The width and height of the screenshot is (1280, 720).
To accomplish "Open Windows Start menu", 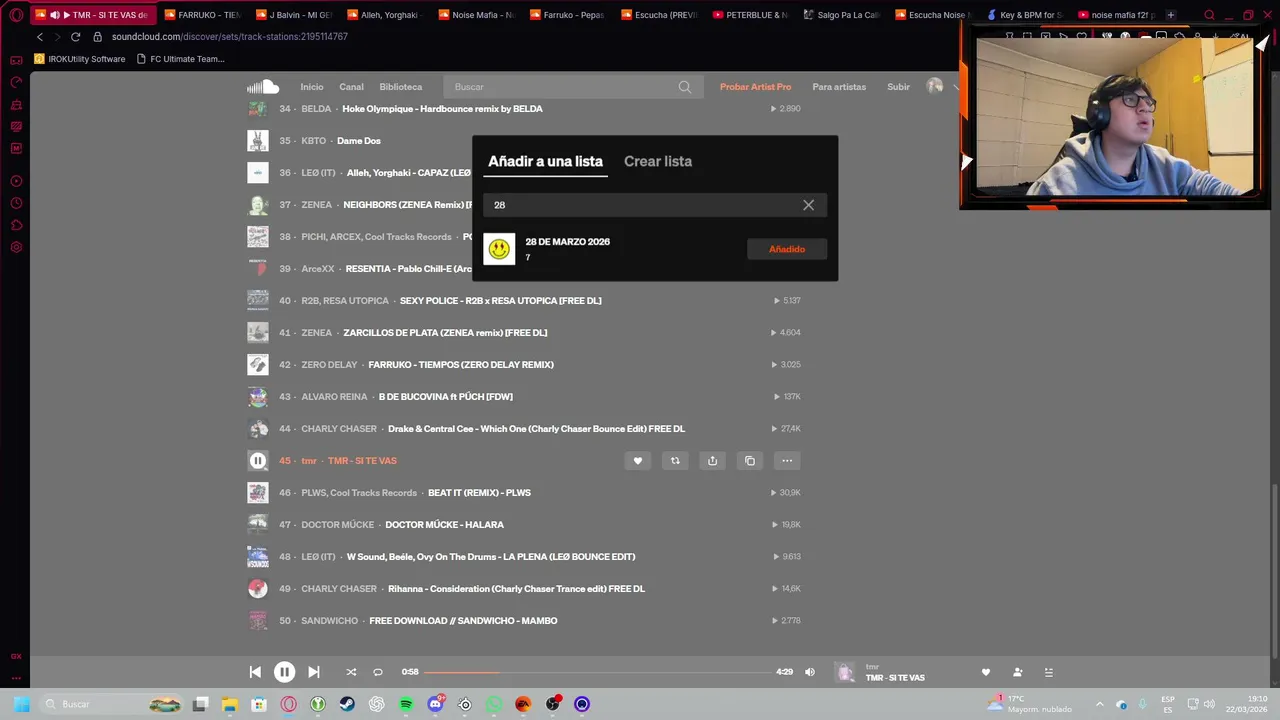I will click(21, 704).
